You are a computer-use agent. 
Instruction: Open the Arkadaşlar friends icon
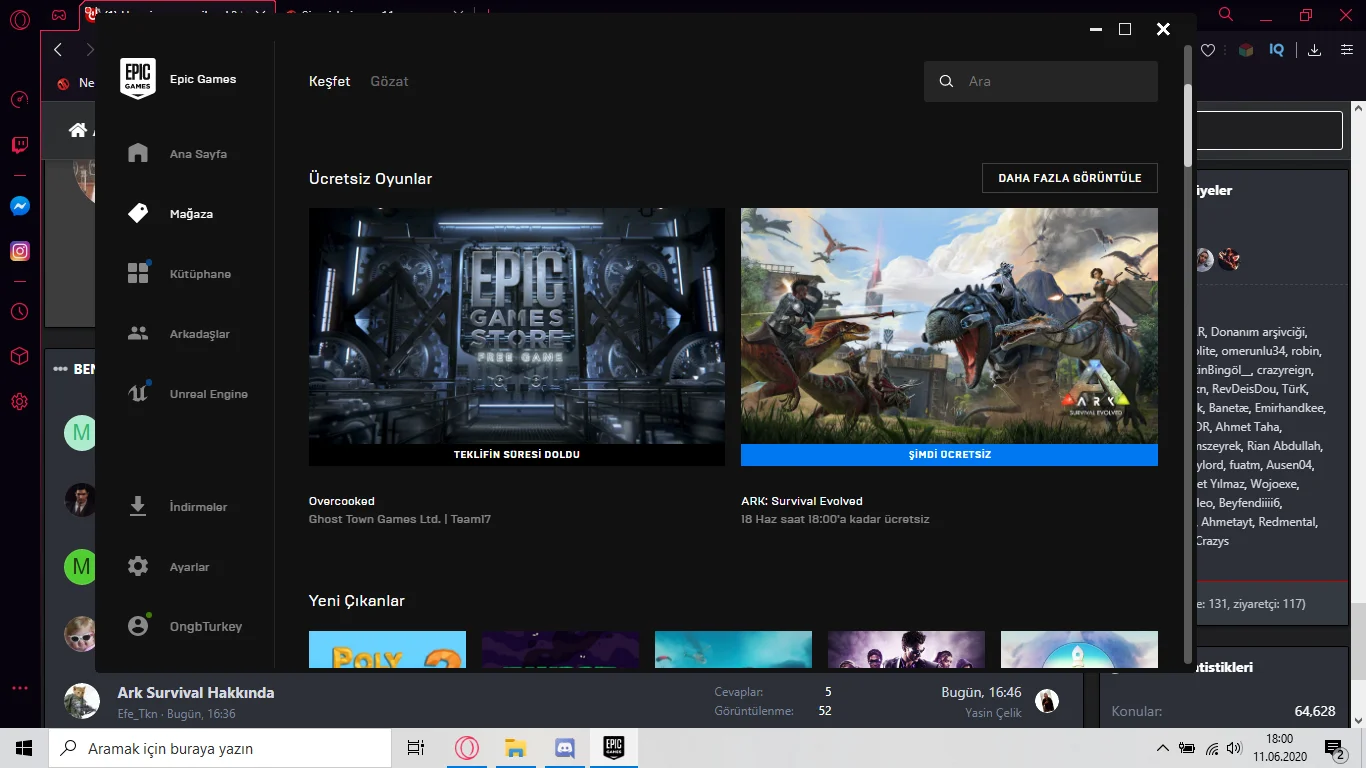pos(138,333)
